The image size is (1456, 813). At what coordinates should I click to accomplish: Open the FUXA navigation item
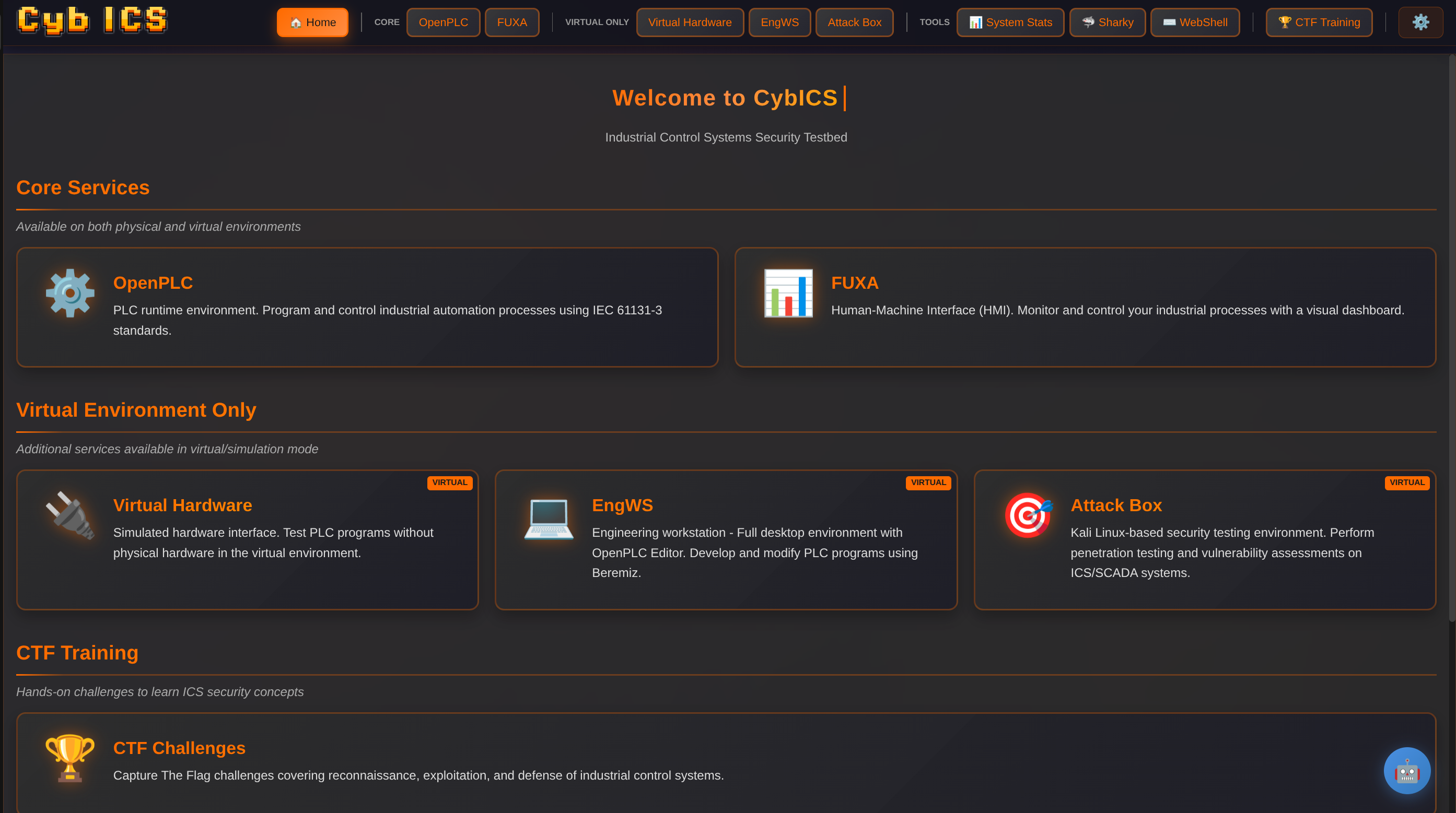point(511,22)
